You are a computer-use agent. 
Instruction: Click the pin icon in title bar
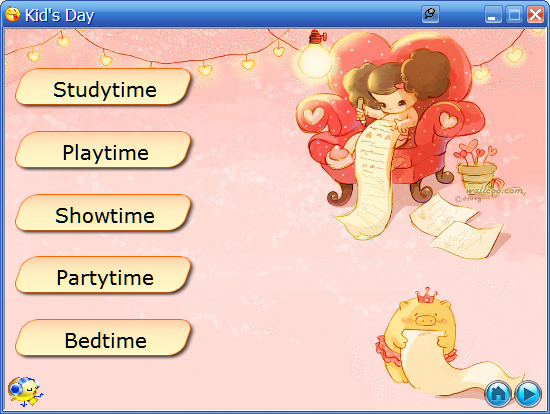point(430,15)
